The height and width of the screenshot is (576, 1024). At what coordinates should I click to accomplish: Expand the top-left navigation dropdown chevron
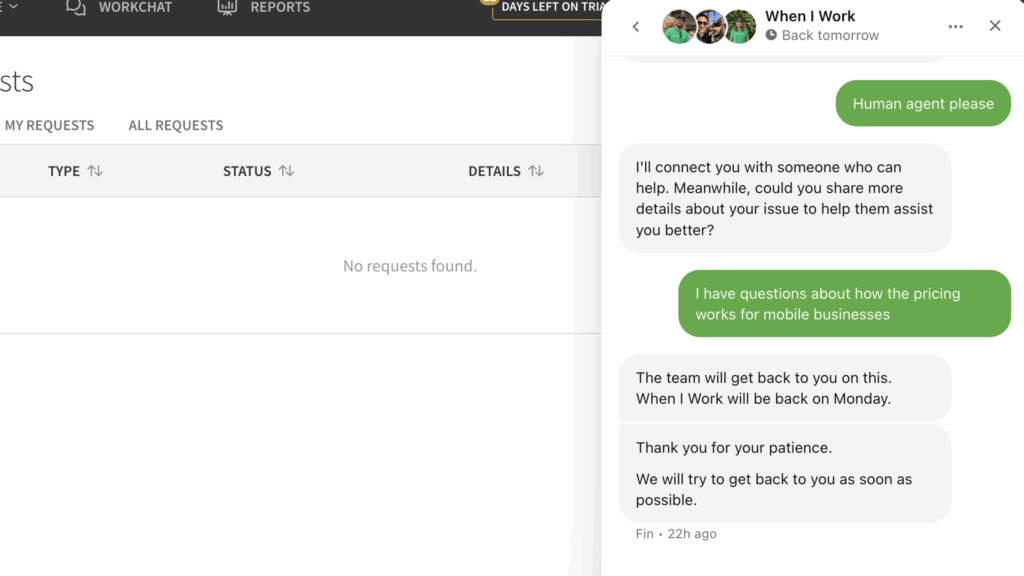click(13, 7)
